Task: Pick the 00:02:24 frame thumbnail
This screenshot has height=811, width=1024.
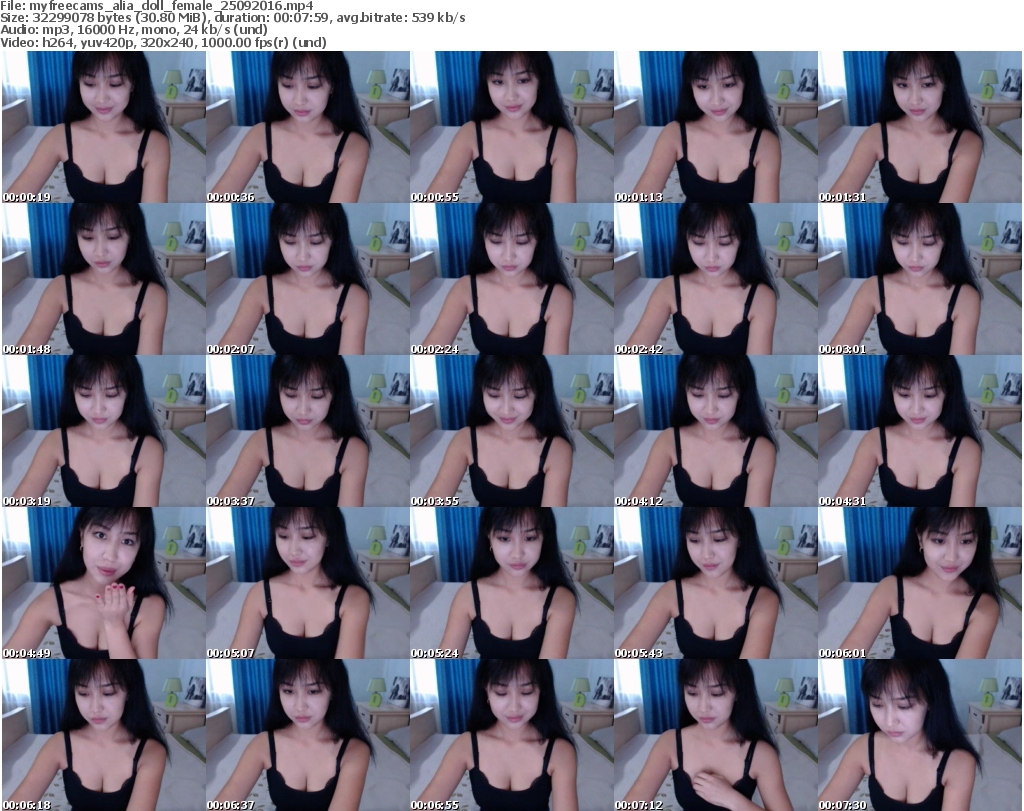Action: (x=512, y=279)
